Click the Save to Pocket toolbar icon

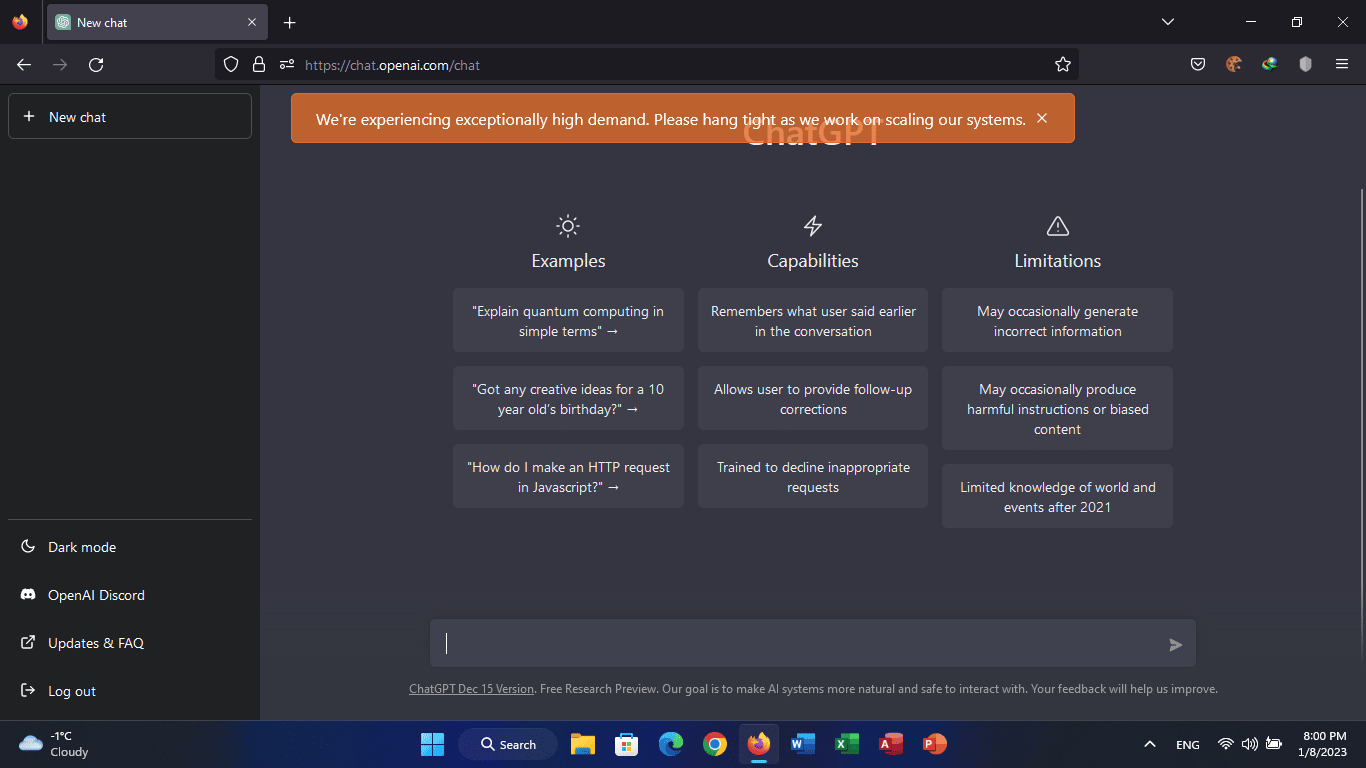(1197, 64)
